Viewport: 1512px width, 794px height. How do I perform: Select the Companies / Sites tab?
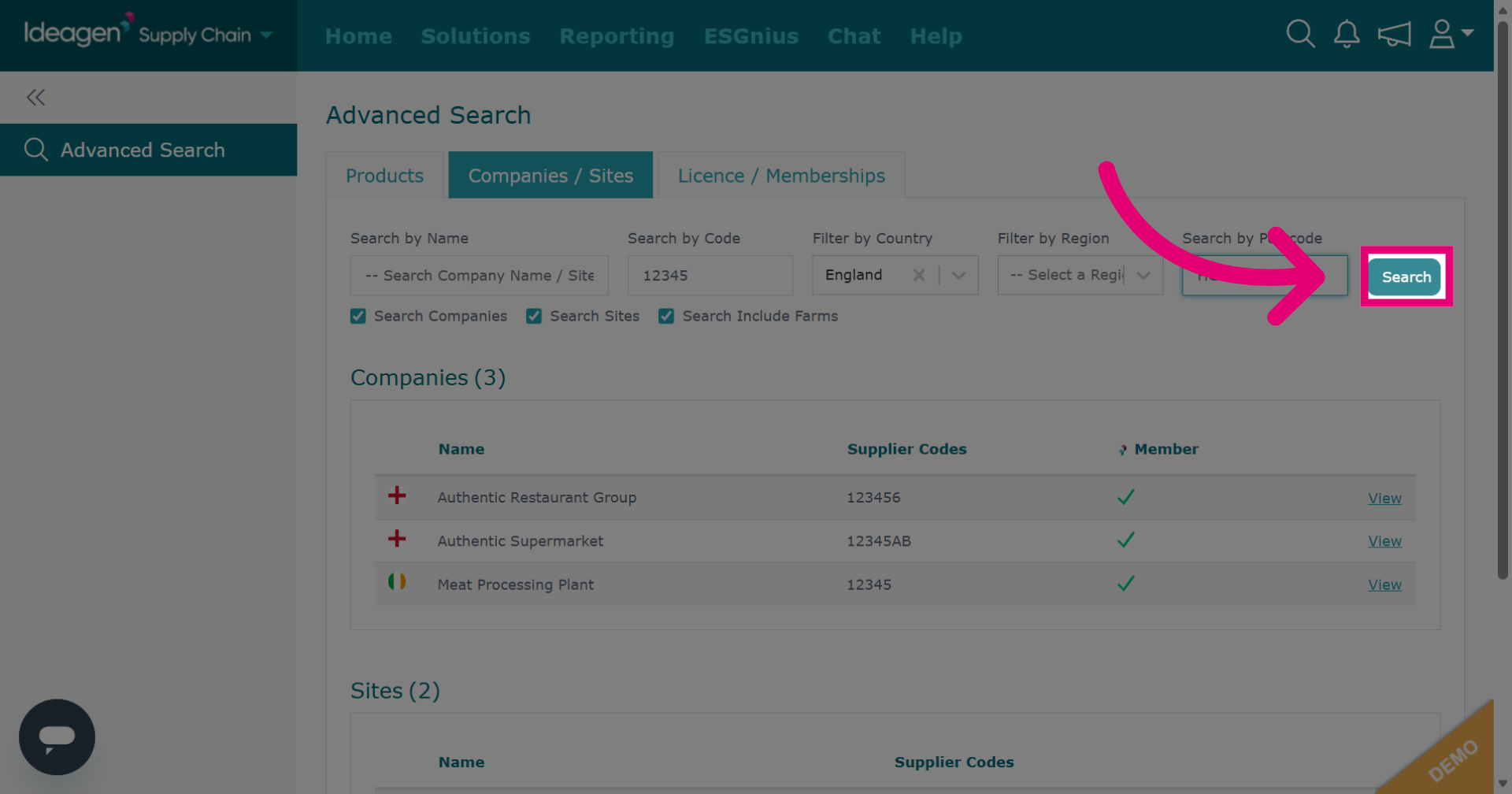click(550, 175)
